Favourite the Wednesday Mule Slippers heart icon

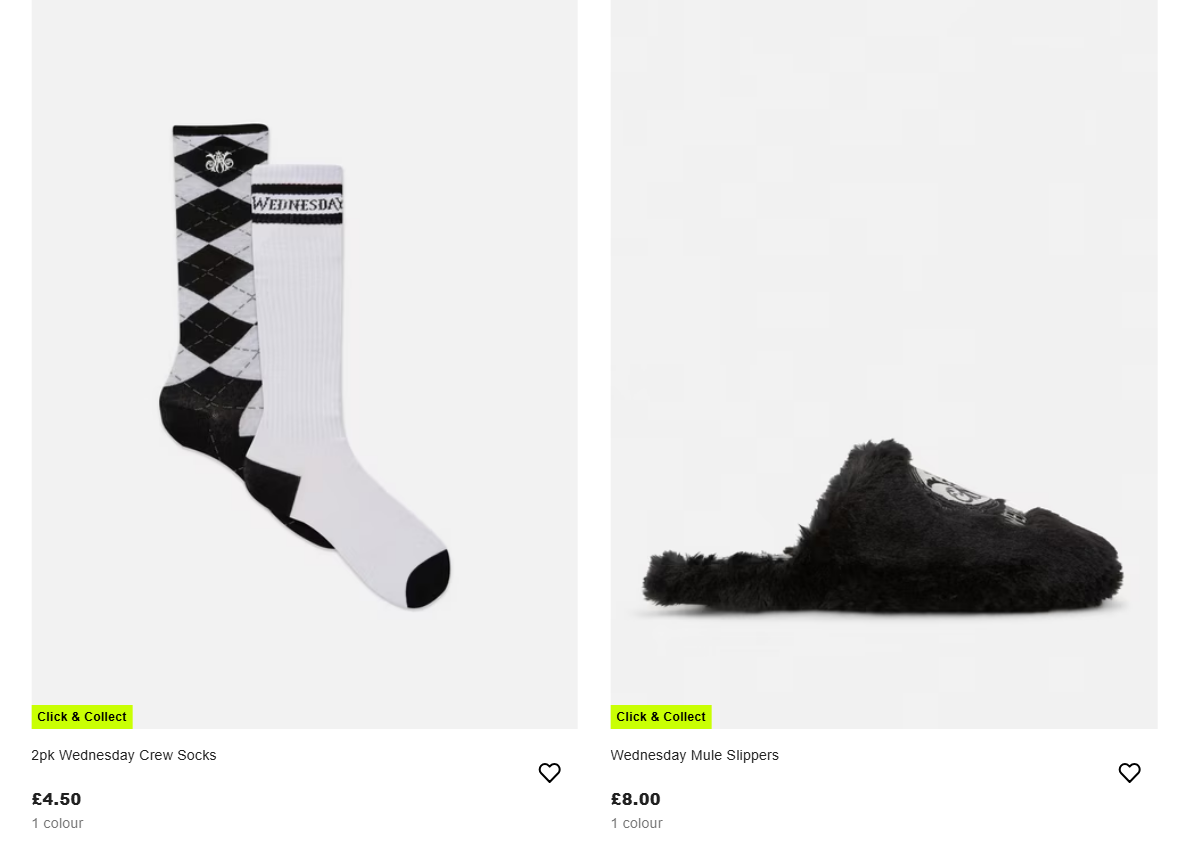click(x=1129, y=772)
